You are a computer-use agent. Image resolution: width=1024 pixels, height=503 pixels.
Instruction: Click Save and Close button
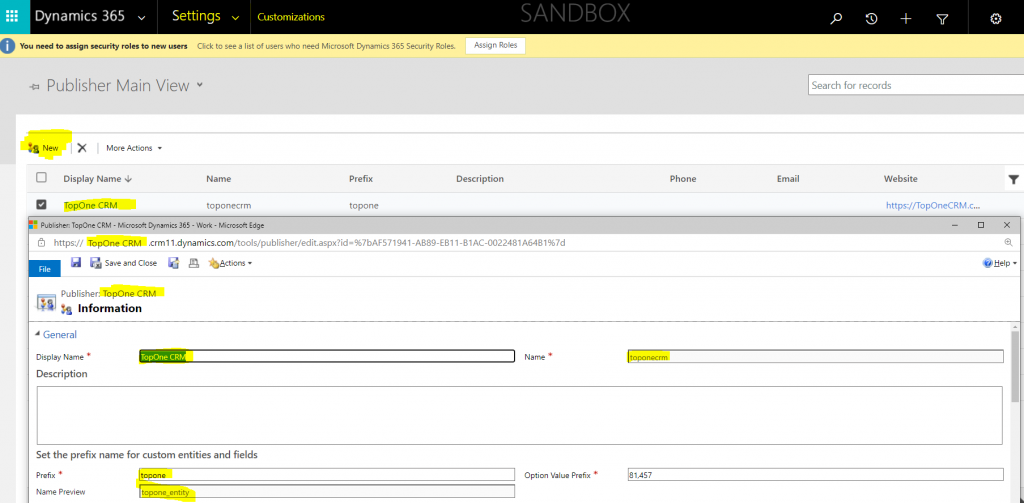click(123, 263)
